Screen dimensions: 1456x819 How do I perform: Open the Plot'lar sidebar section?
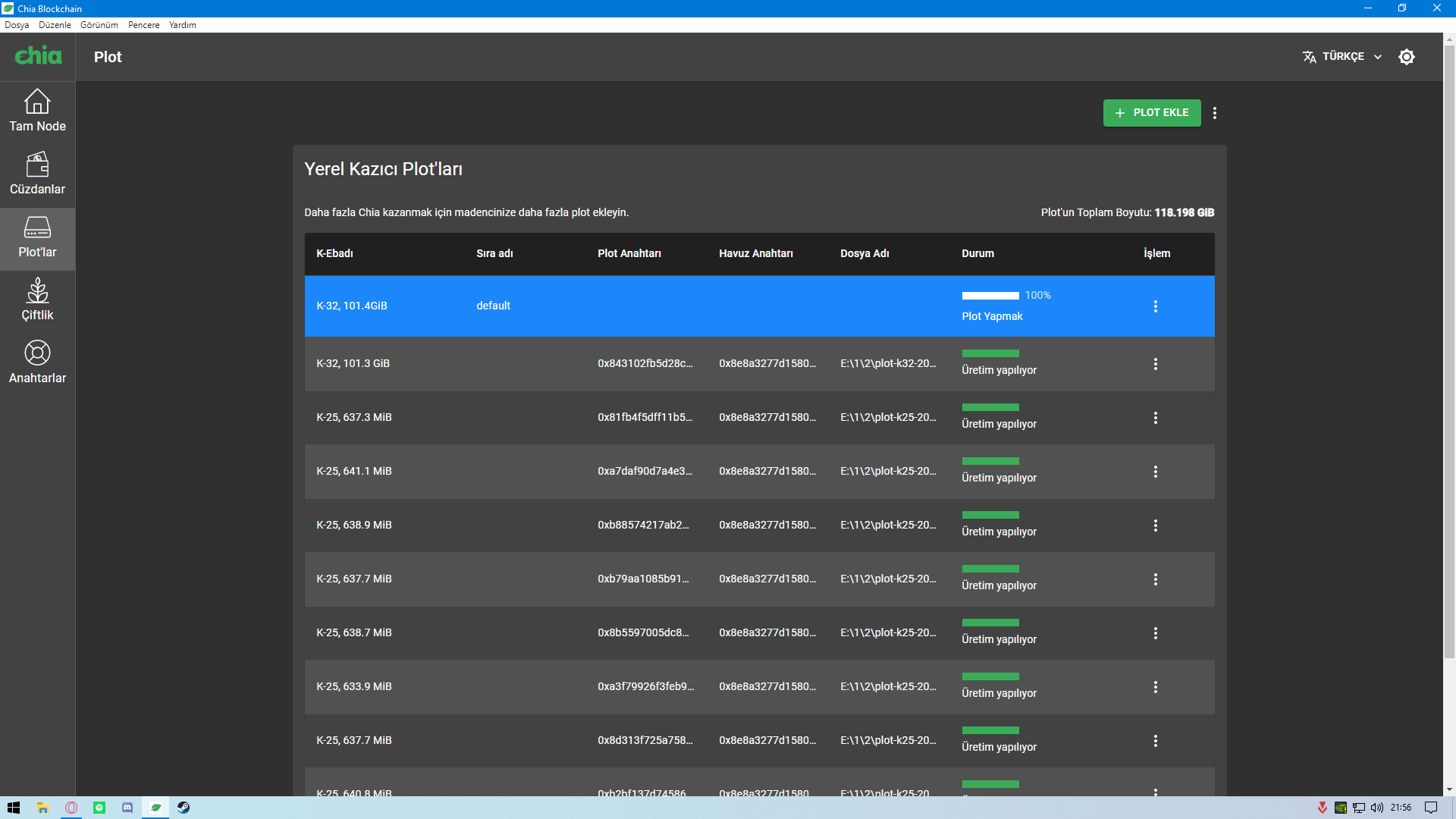(37, 237)
